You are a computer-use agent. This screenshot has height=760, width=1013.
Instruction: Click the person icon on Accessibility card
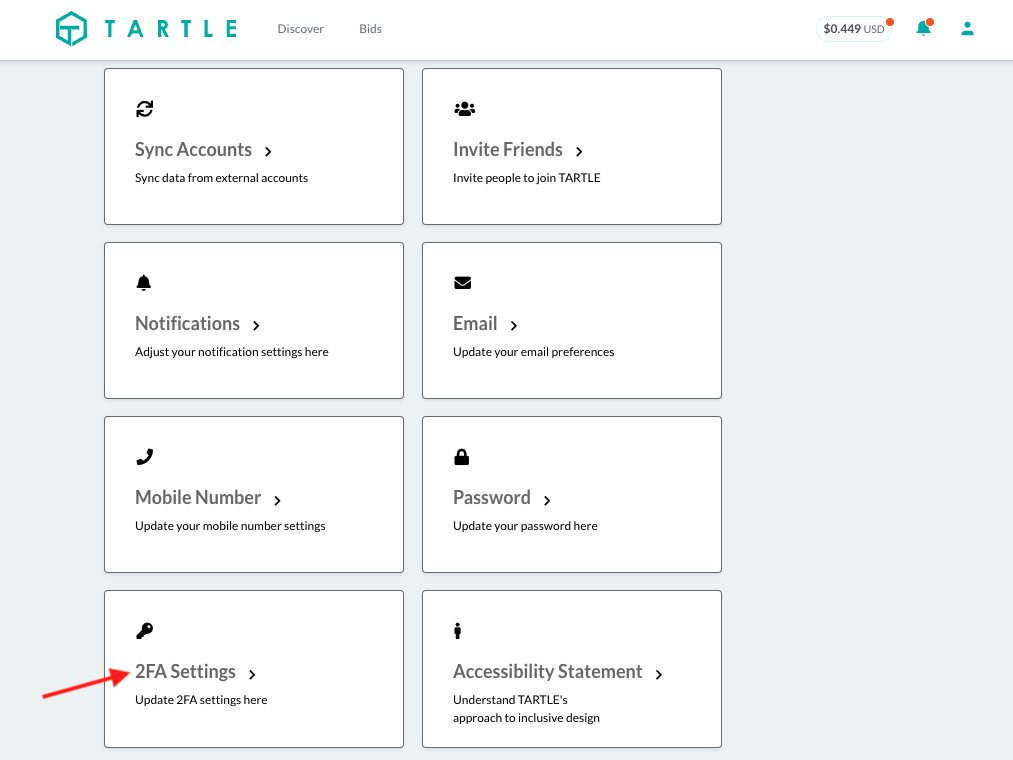click(457, 631)
